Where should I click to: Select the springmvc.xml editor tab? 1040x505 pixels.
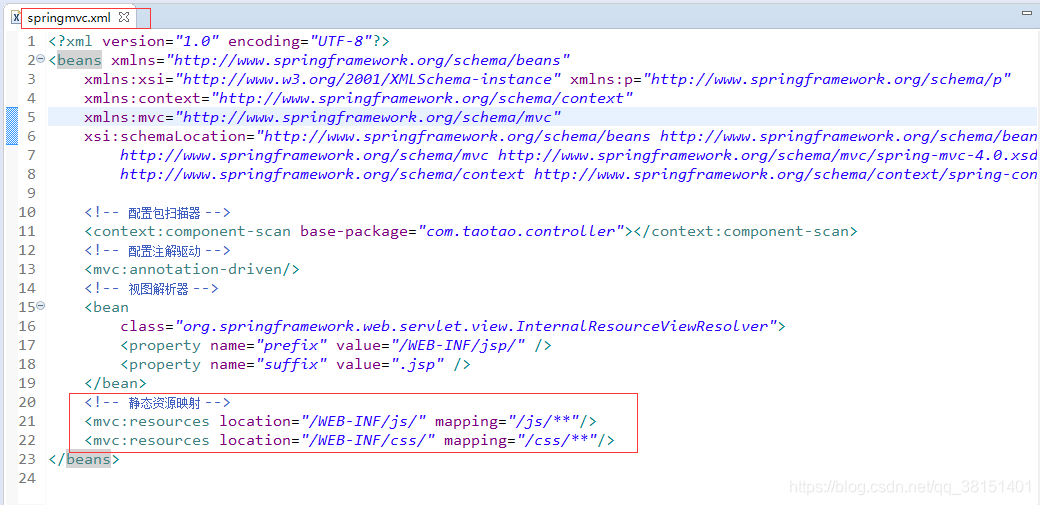(x=70, y=17)
